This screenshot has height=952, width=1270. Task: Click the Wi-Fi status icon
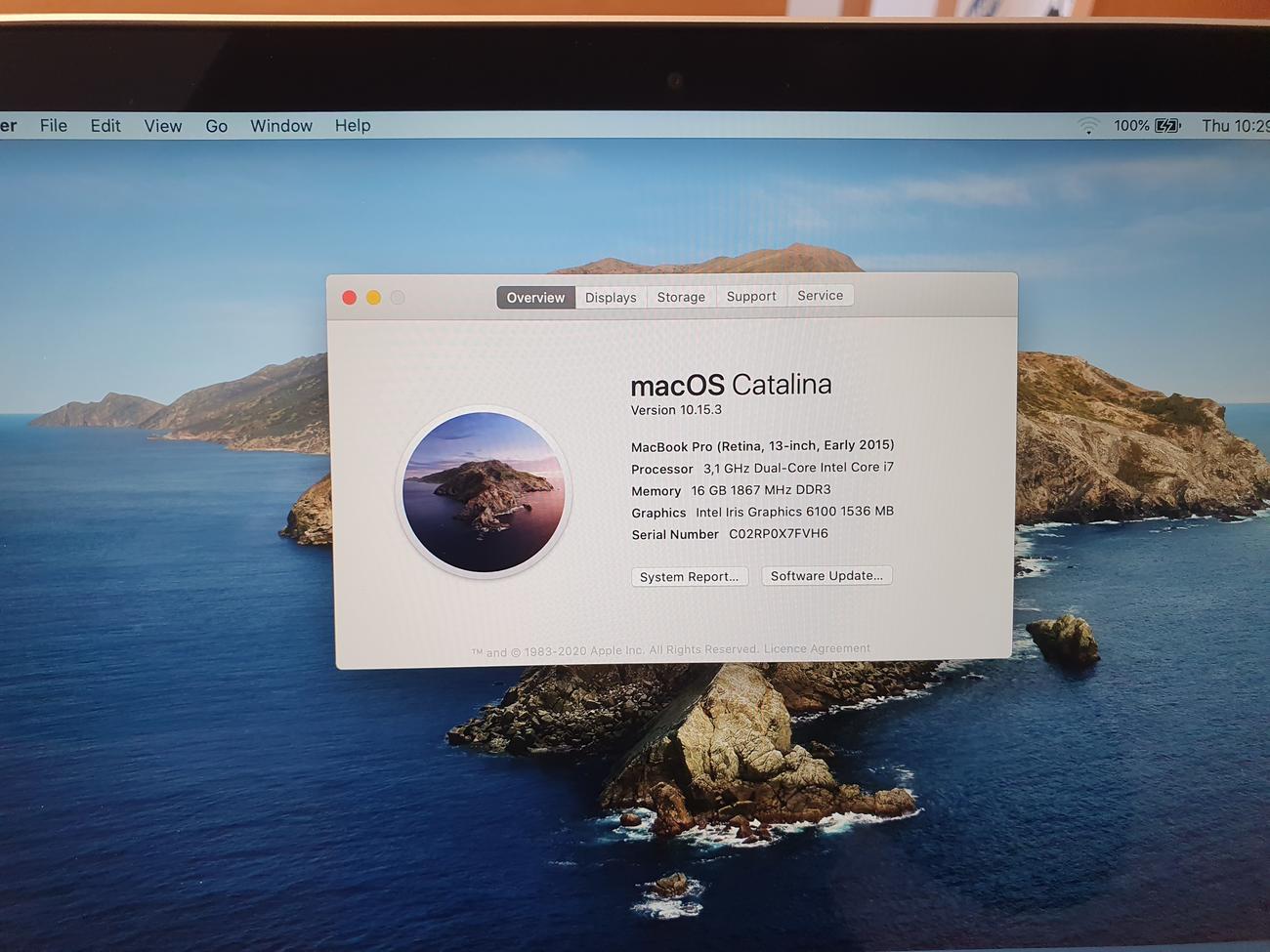[1088, 126]
